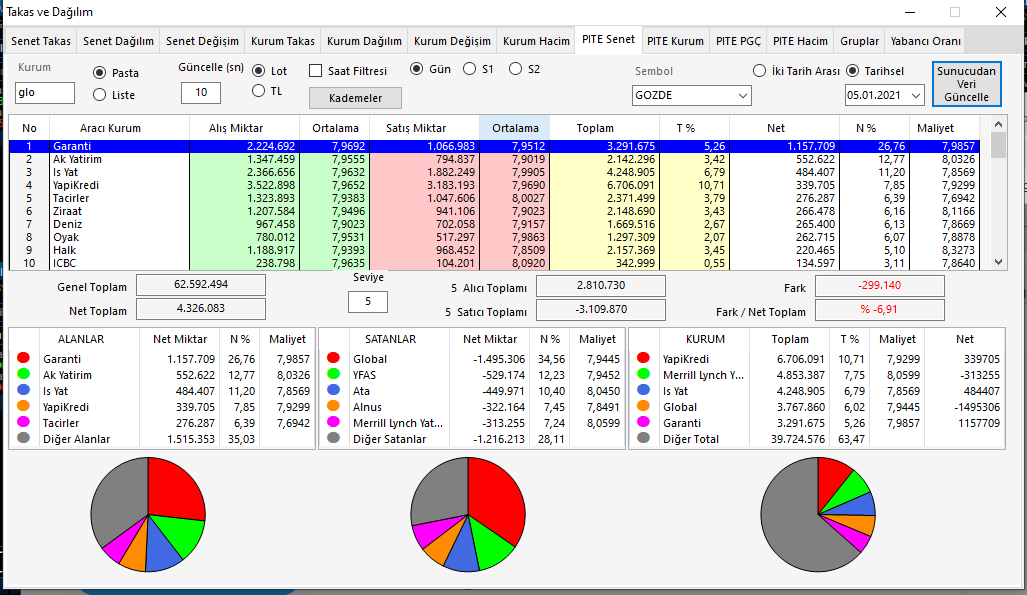The image size is (1027, 595).
Task: Click red swatch beside Garanti in ALANLAR
Action: (24, 358)
